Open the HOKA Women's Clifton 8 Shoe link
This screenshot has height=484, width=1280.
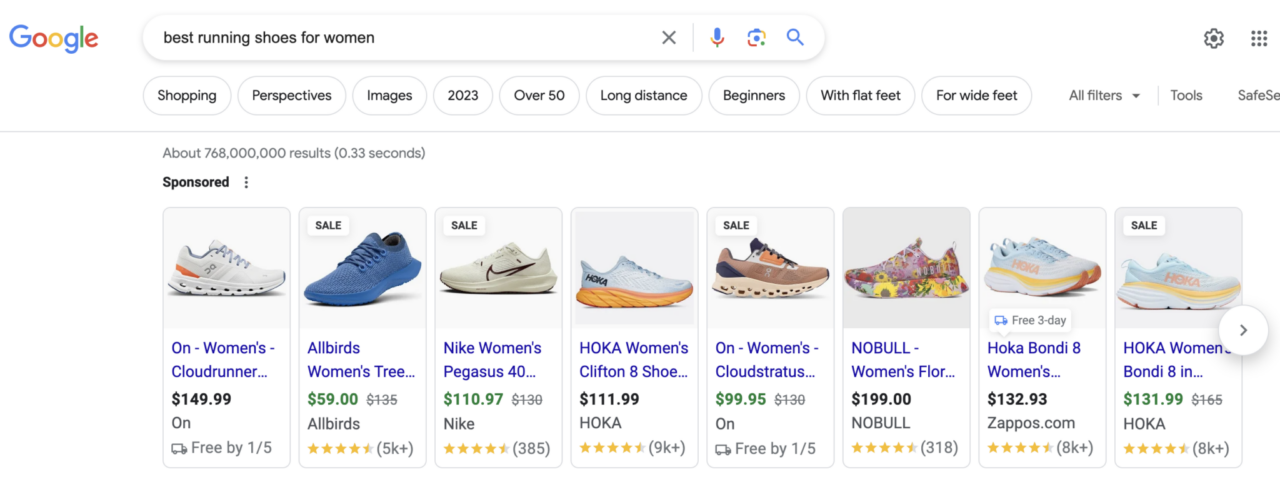point(634,360)
